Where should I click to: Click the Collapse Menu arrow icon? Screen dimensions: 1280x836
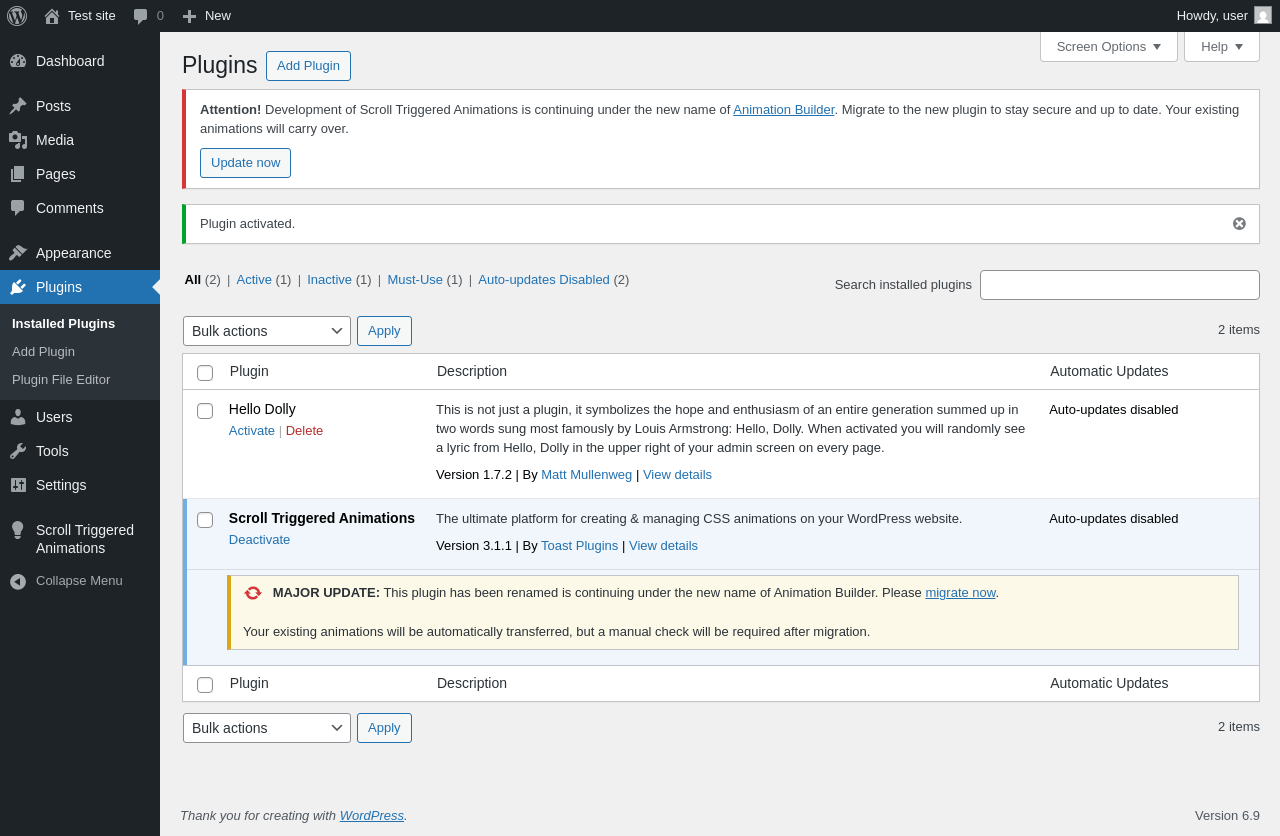(x=18, y=581)
